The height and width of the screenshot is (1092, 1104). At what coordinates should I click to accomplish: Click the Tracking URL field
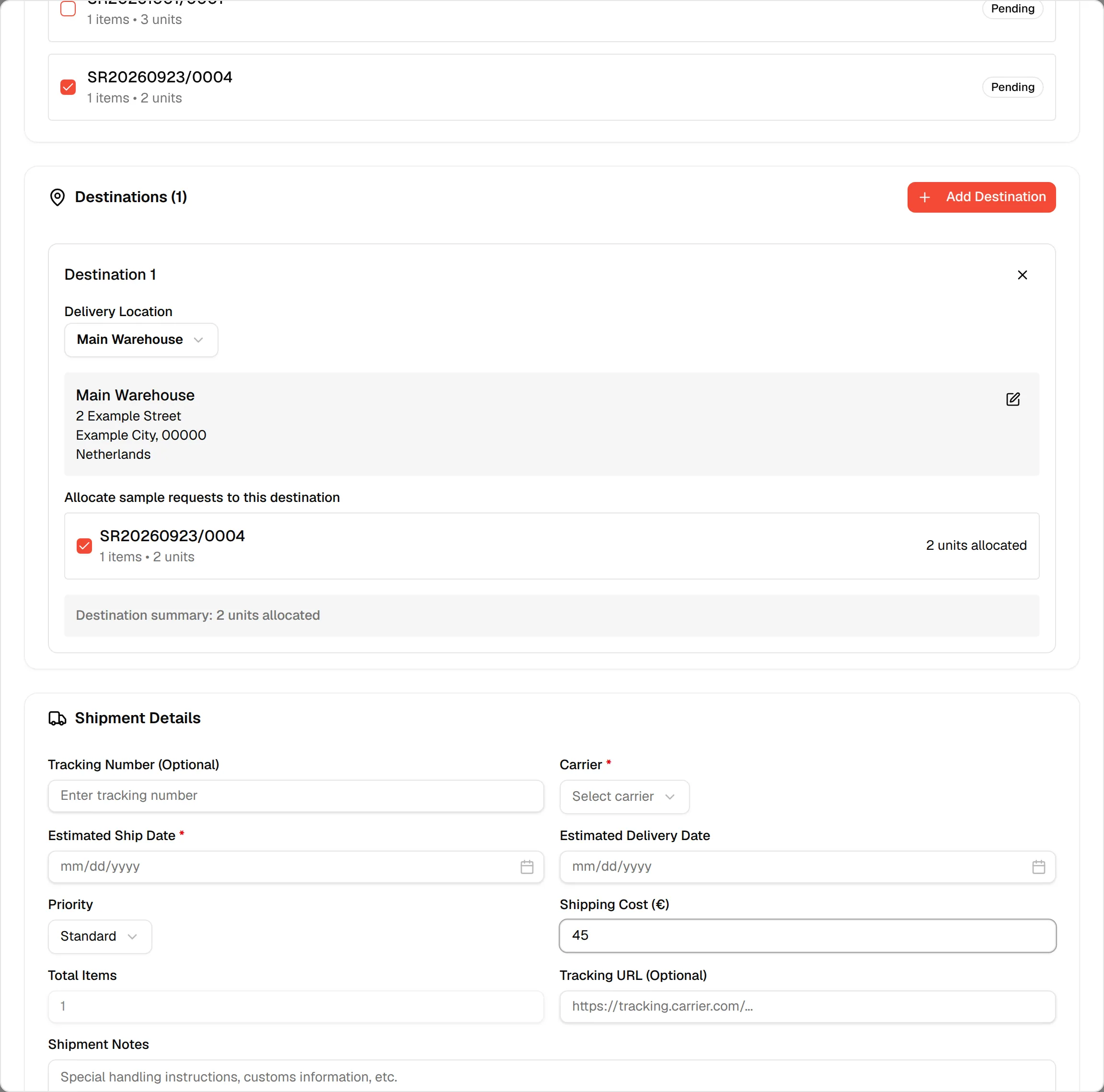[x=807, y=1006]
